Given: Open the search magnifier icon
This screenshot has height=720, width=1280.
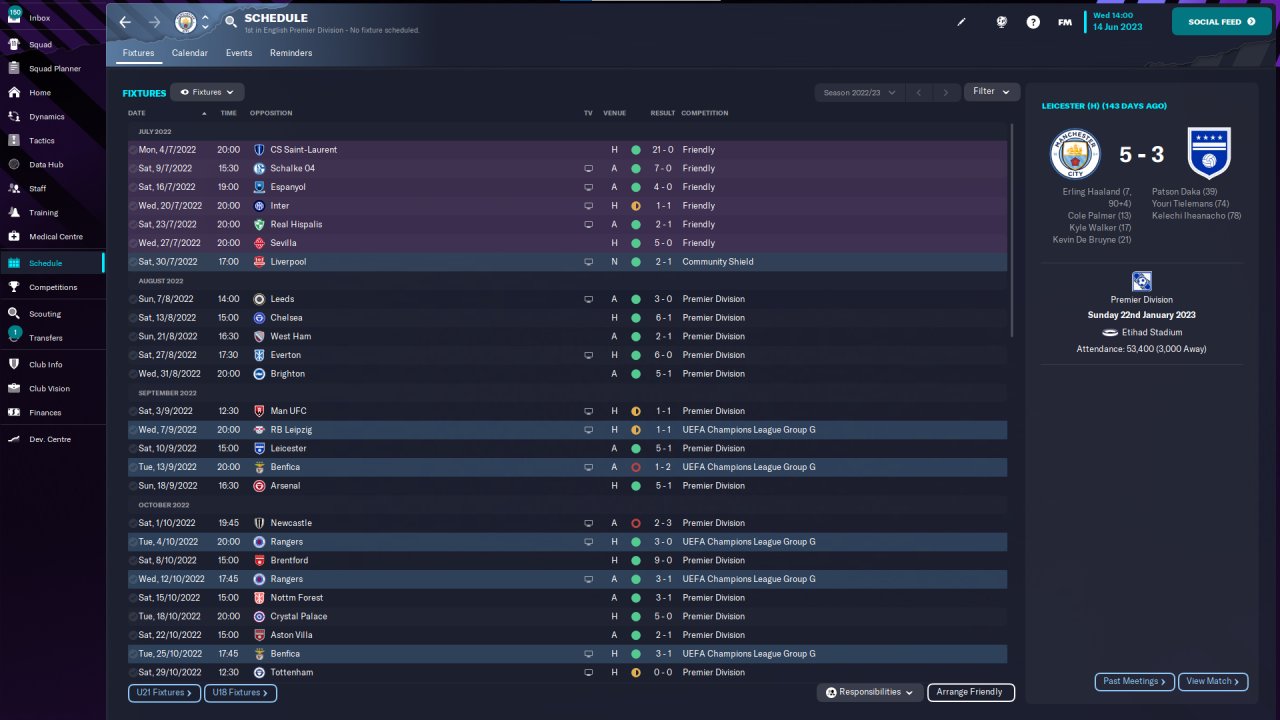Looking at the screenshot, I should click(x=231, y=21).
